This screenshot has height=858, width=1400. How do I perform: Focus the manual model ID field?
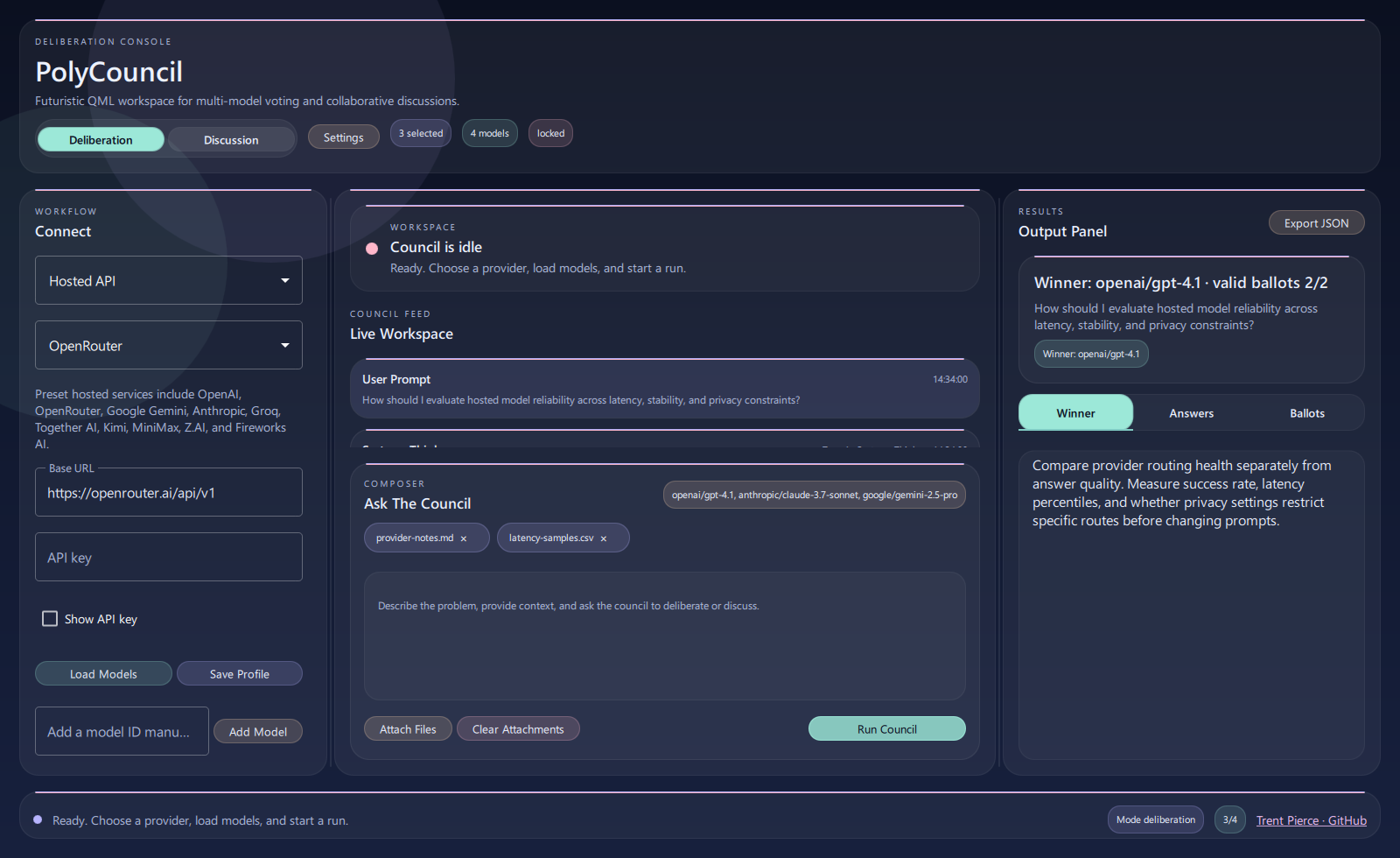pos(122,731)
